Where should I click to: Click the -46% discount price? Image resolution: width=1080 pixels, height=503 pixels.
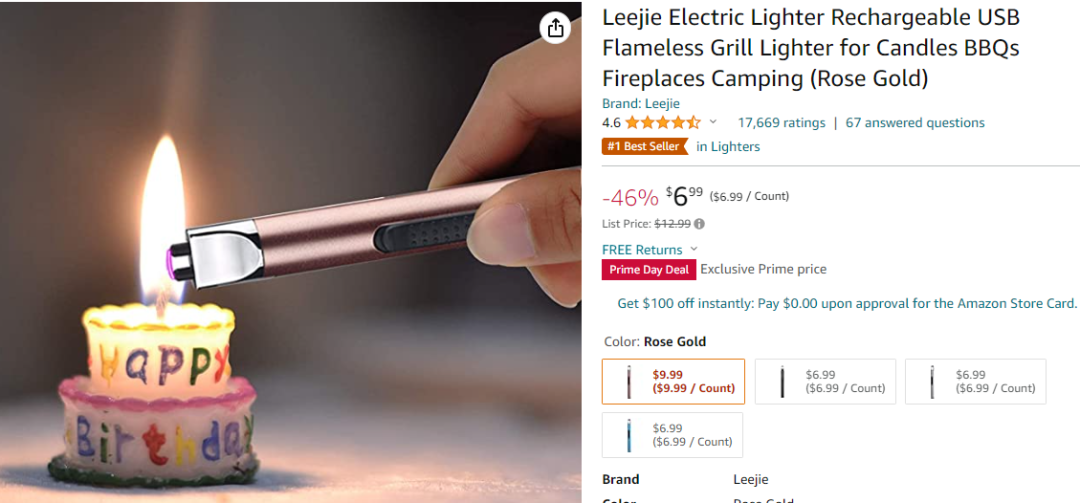click(630, 197)
